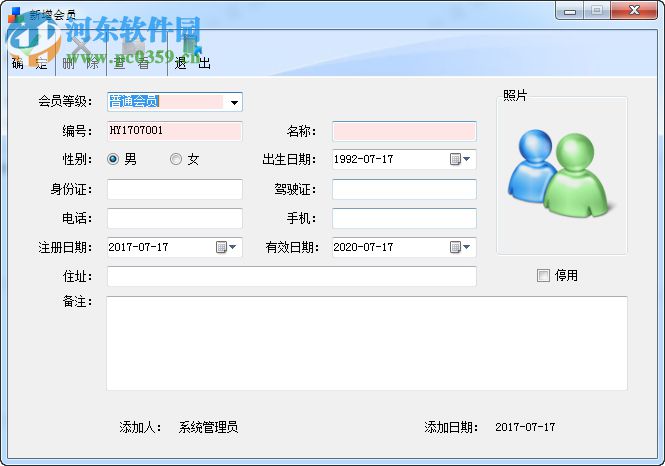Click the 添加日期 value 2017-07-17
The width and height of the screenshot is (665, 466).
(525, 427)
